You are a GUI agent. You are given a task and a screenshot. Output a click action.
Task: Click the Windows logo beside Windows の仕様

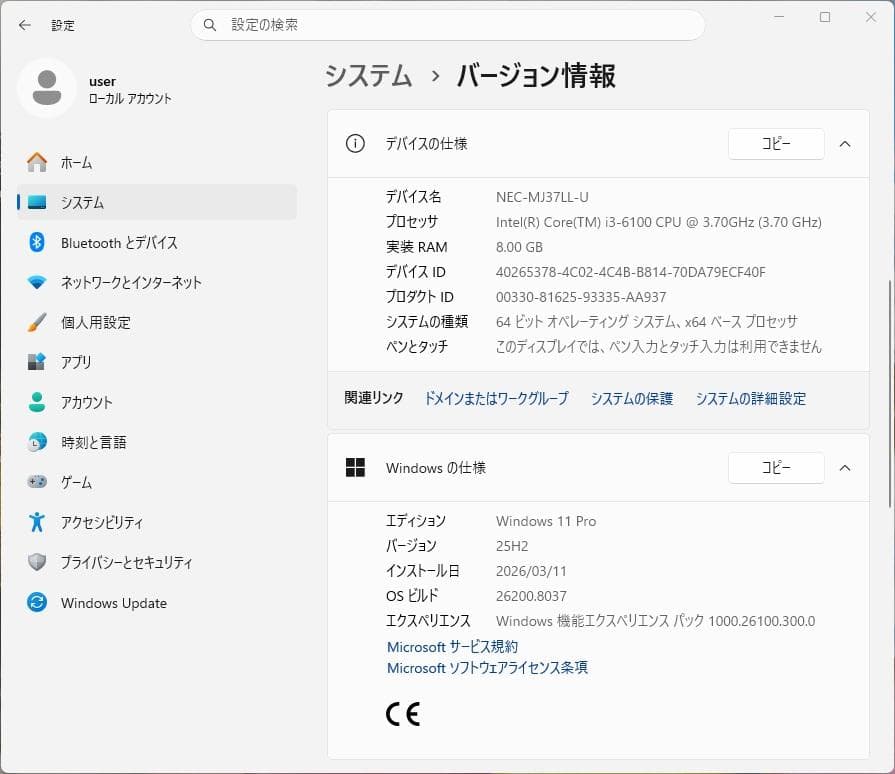pyautogui.click(x=355, y=467)
